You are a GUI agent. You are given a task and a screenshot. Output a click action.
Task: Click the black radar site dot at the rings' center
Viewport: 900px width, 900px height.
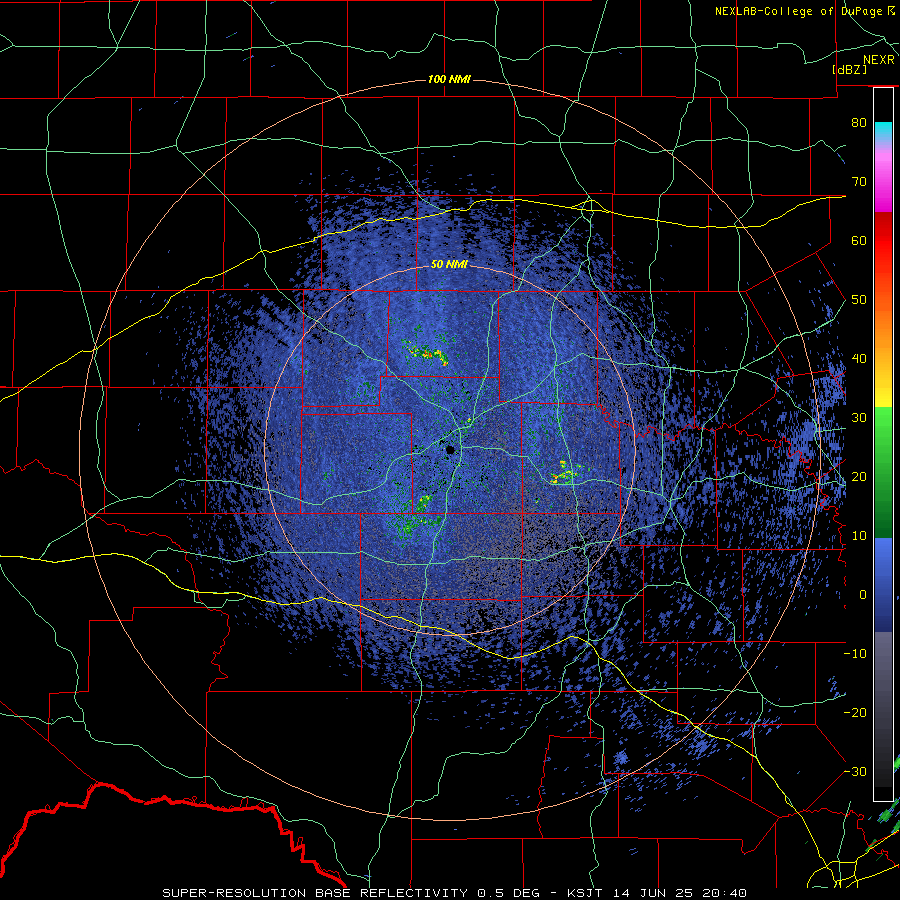click(450, 449)
